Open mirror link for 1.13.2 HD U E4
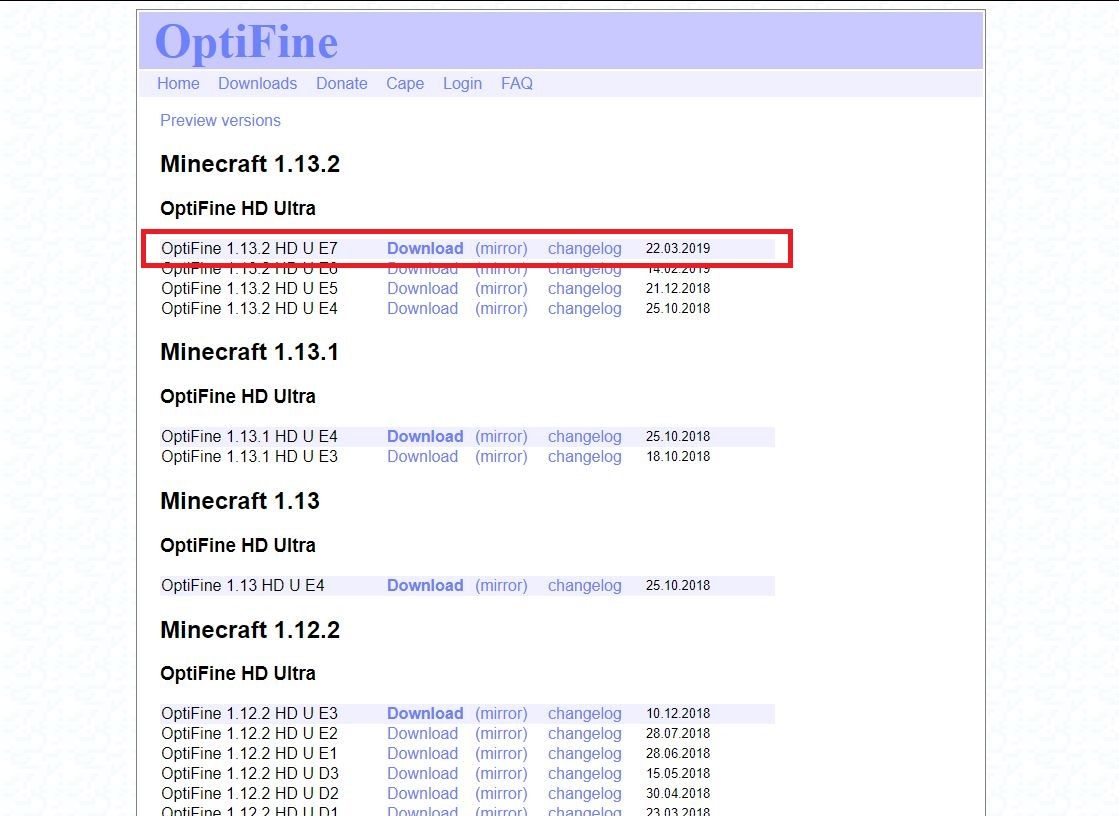Viewport: 1119px width, 816px height. (502, 308)
